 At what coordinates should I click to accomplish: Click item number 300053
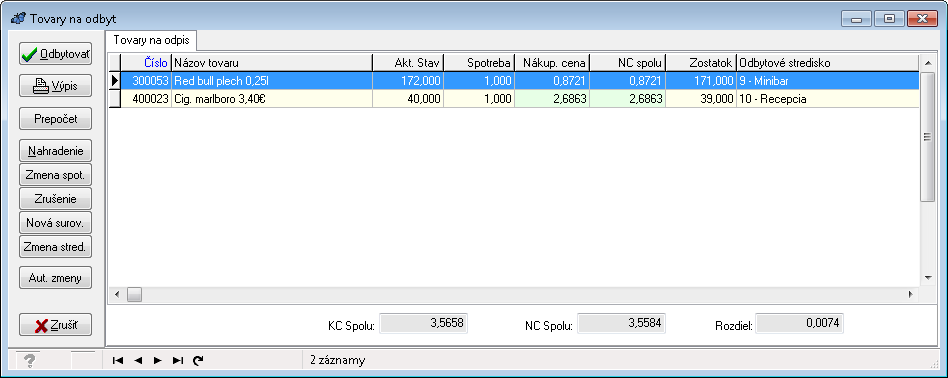(146, 81)
